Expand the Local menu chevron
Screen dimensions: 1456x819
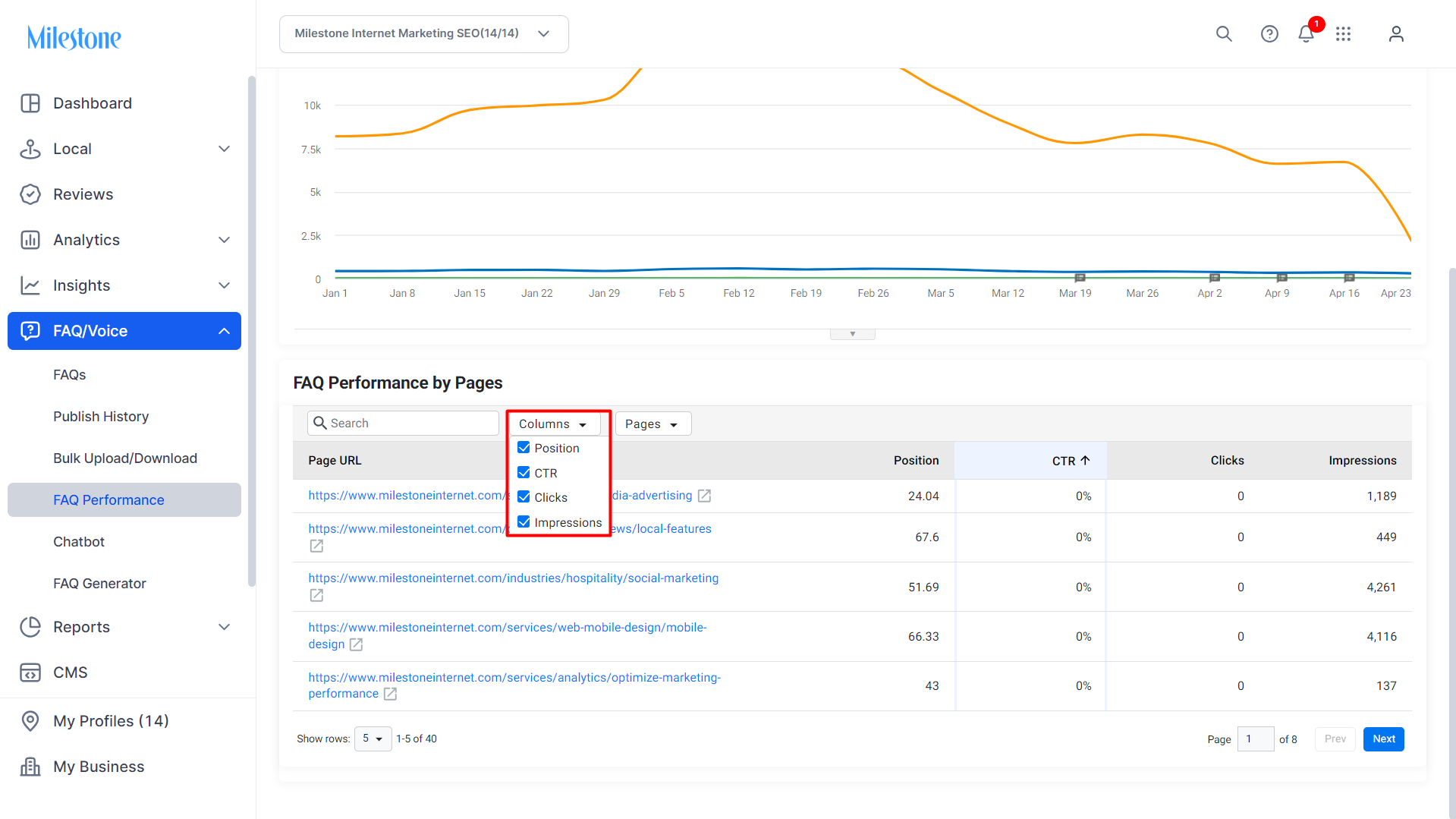pos(224,149)
